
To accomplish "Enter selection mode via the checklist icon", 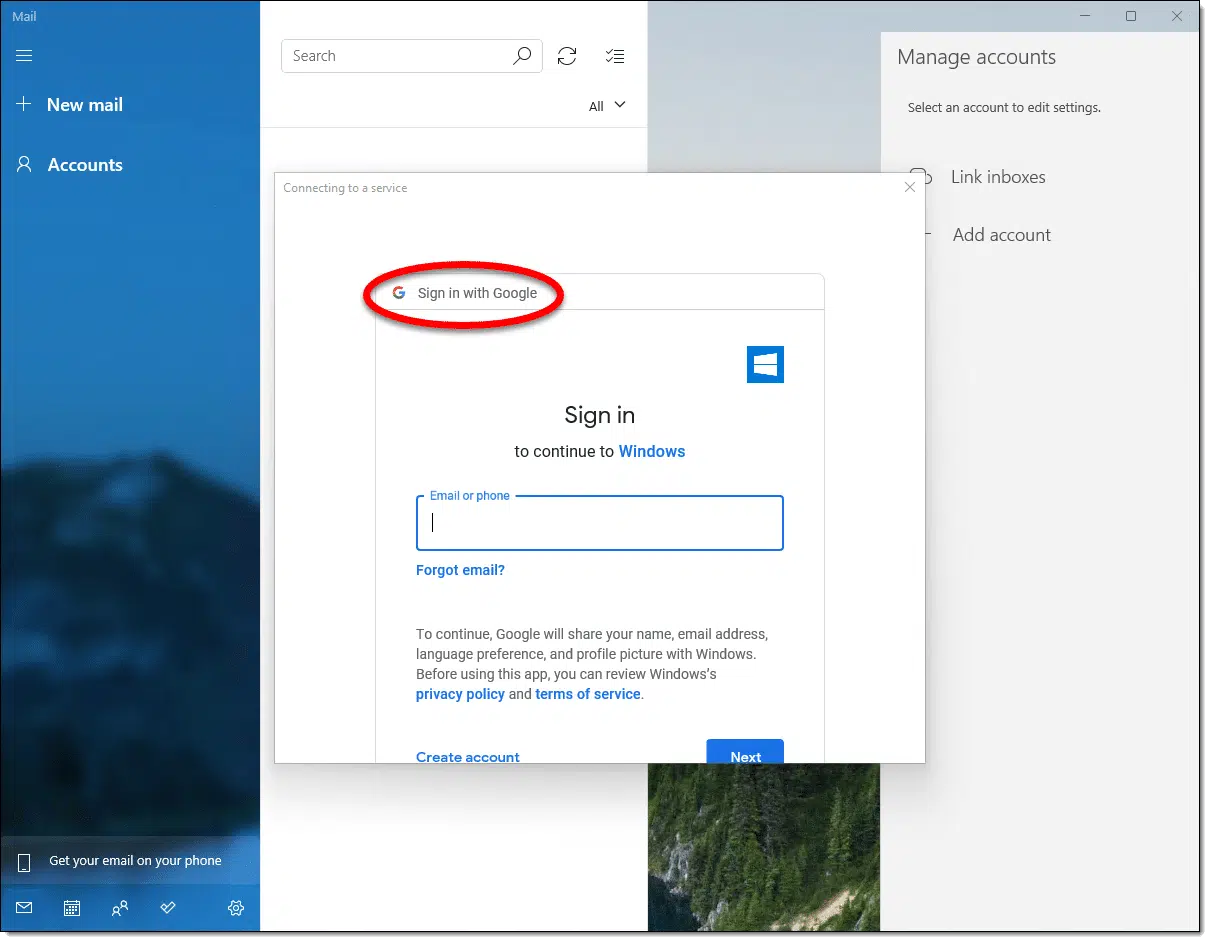I will pyautogui.click(x=615, y=56).
